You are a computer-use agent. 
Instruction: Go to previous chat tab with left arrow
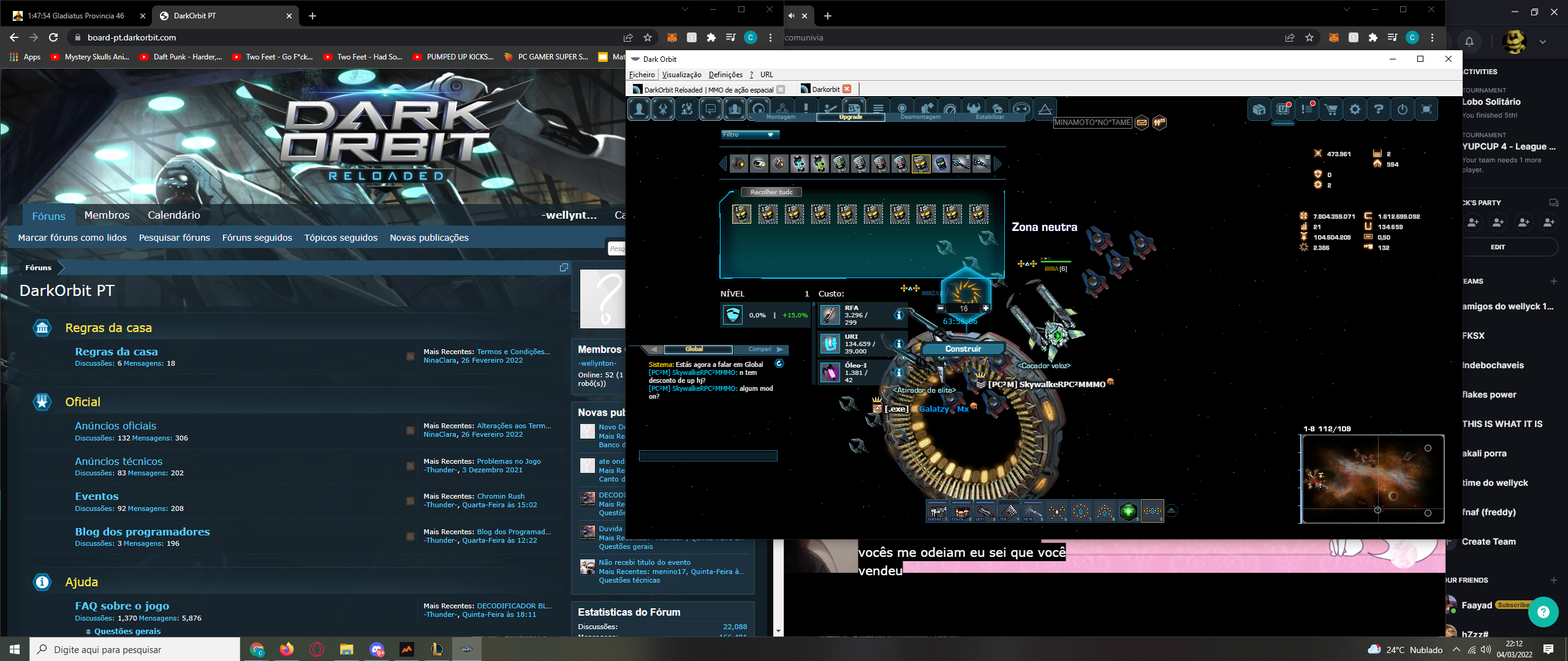pyautogui.click(x=653, y=349)
